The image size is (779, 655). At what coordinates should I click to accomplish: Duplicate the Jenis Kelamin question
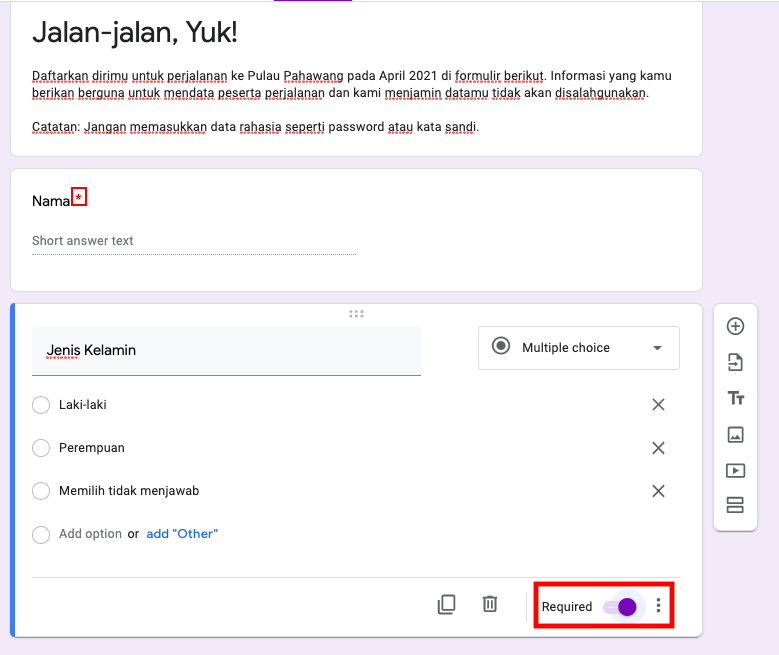[446, 604]
